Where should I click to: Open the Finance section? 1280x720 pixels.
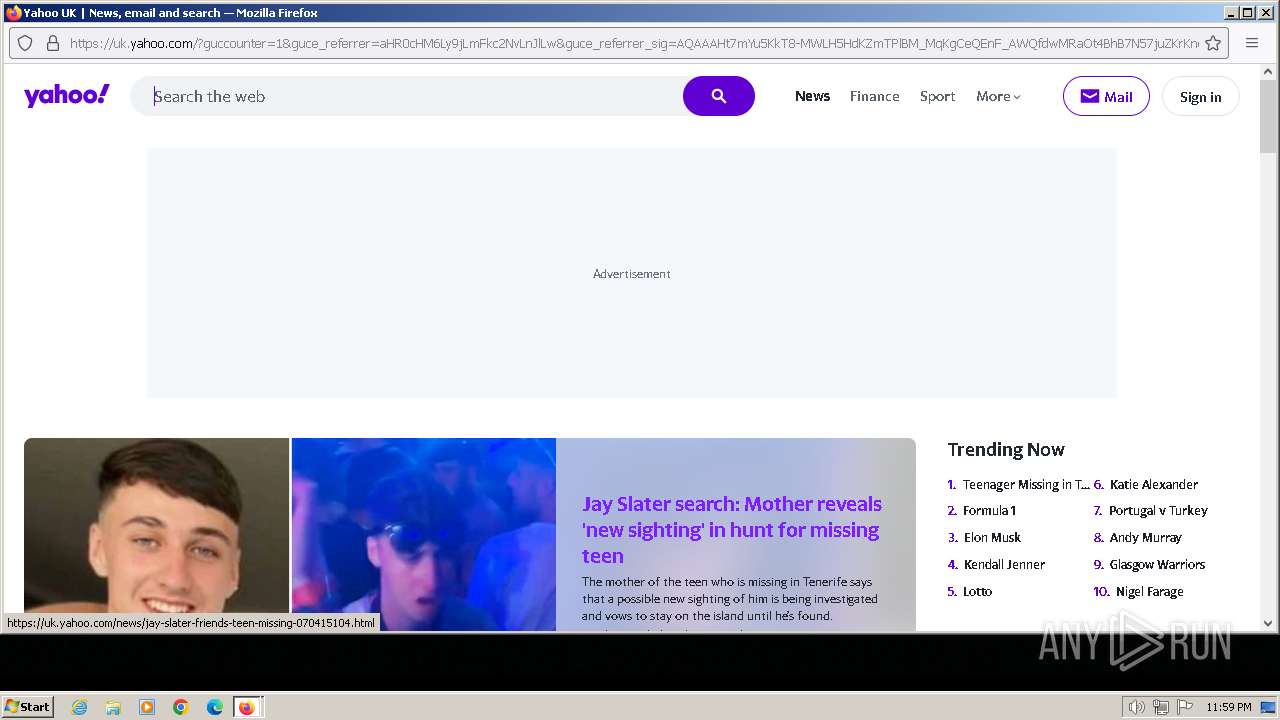click(875, 96)
